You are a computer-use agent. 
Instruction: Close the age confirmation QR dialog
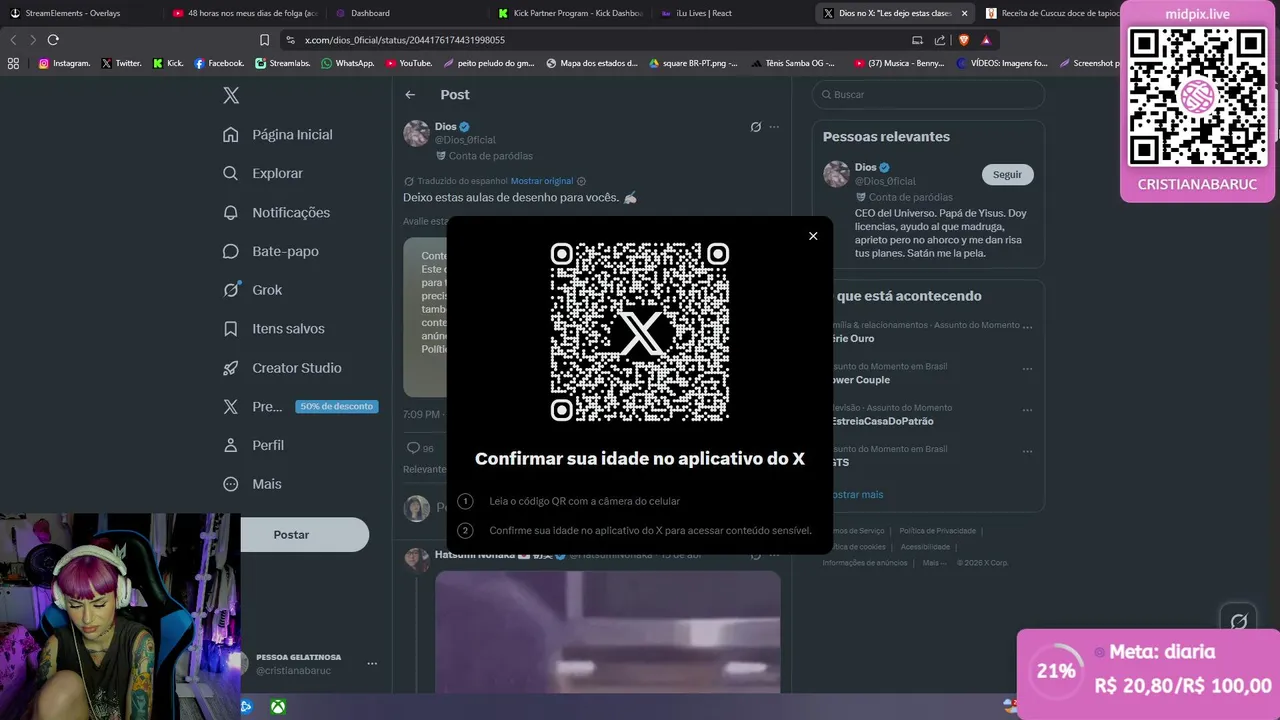(x=813, y=236)
